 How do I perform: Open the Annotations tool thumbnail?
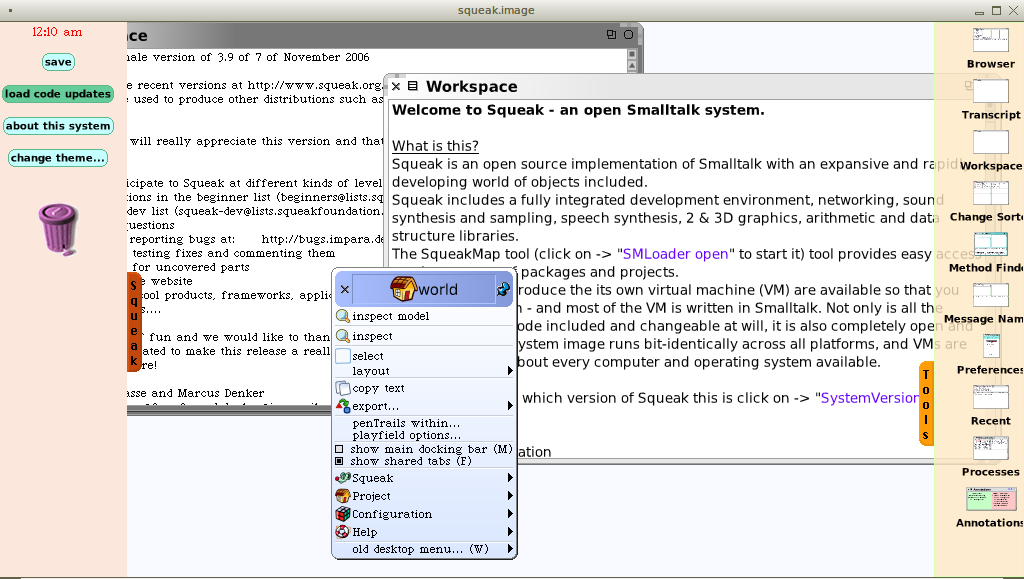click(x=991, y=499)
